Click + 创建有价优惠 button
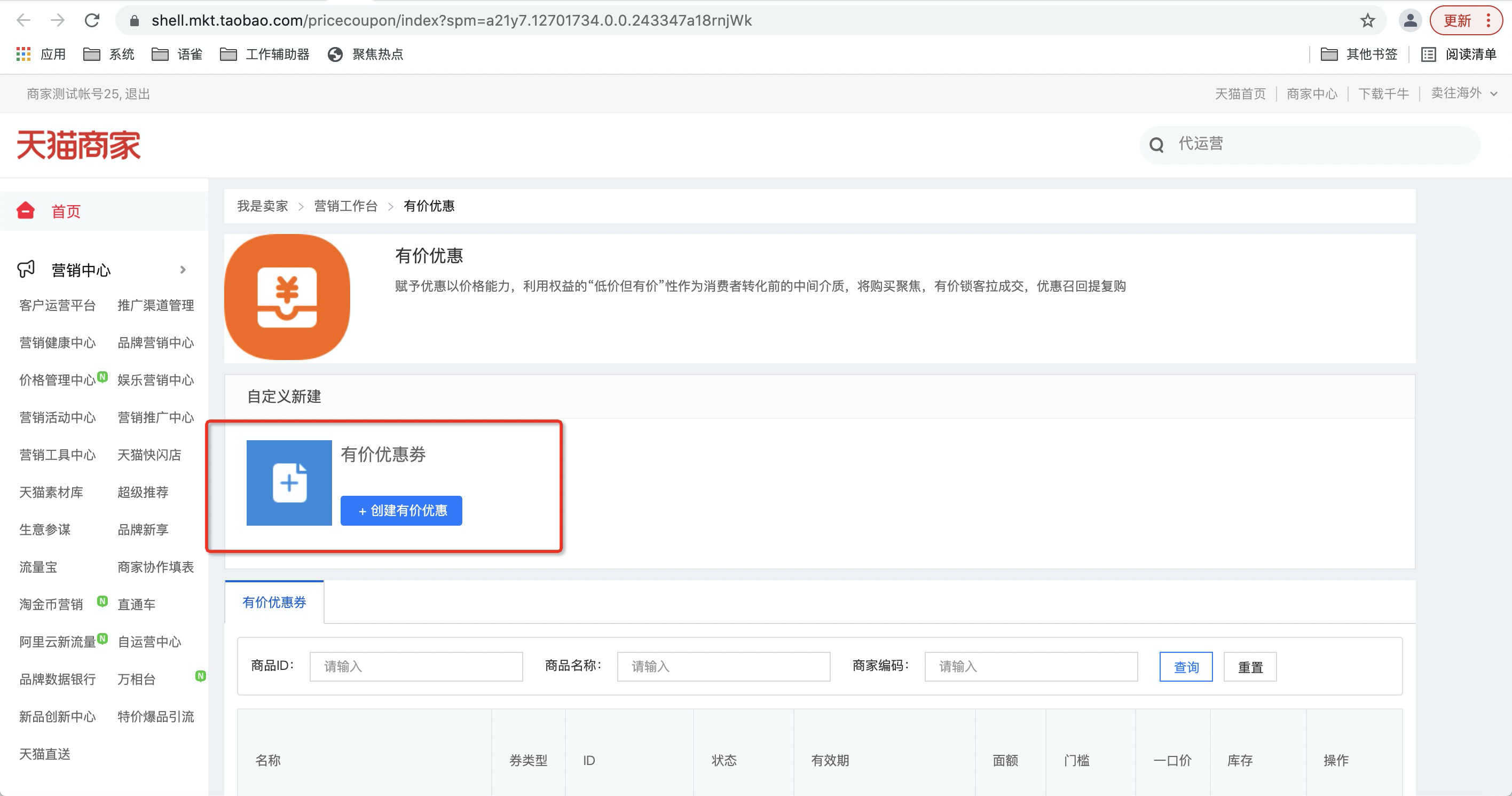Viewport: 1512px width, 796px height. click(x=401, y=511)
